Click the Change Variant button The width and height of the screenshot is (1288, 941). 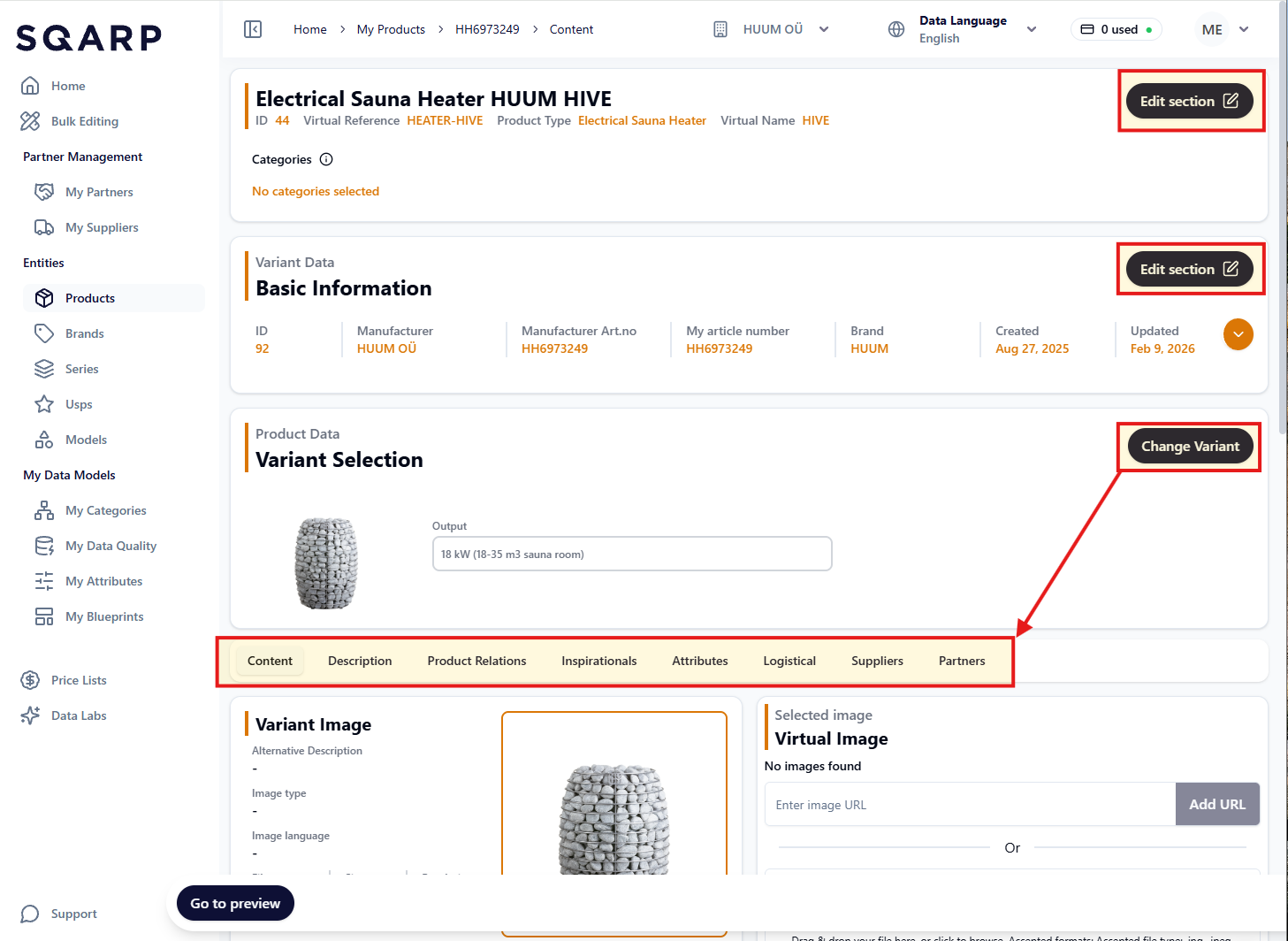click(x=1190, y=447)
